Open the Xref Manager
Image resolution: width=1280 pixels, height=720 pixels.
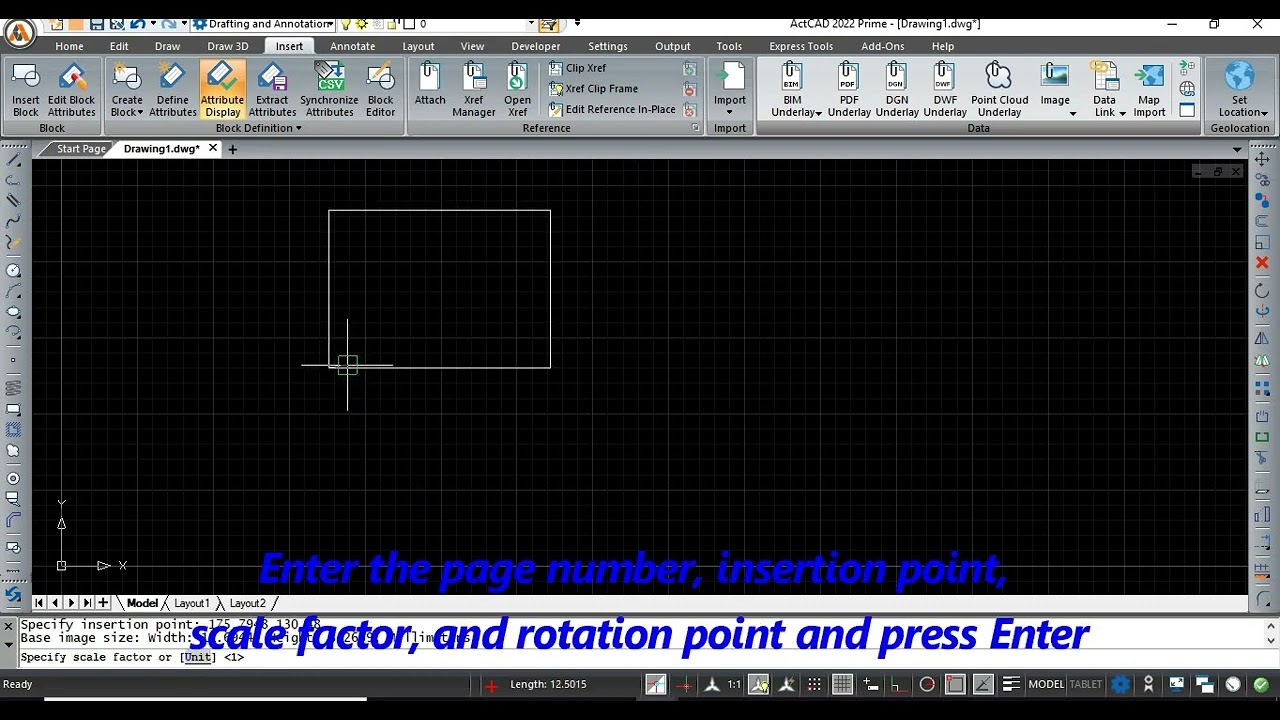(x=474, y=89)
